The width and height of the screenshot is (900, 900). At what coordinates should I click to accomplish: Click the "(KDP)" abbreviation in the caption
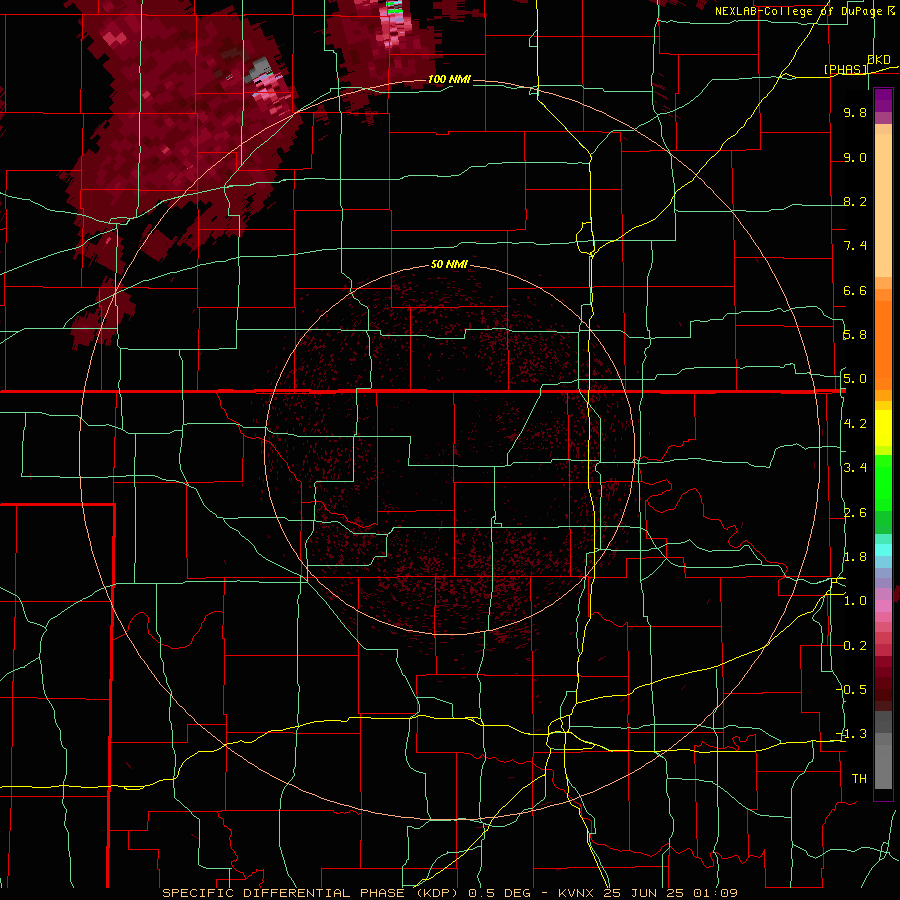click(x=437, y=893)
